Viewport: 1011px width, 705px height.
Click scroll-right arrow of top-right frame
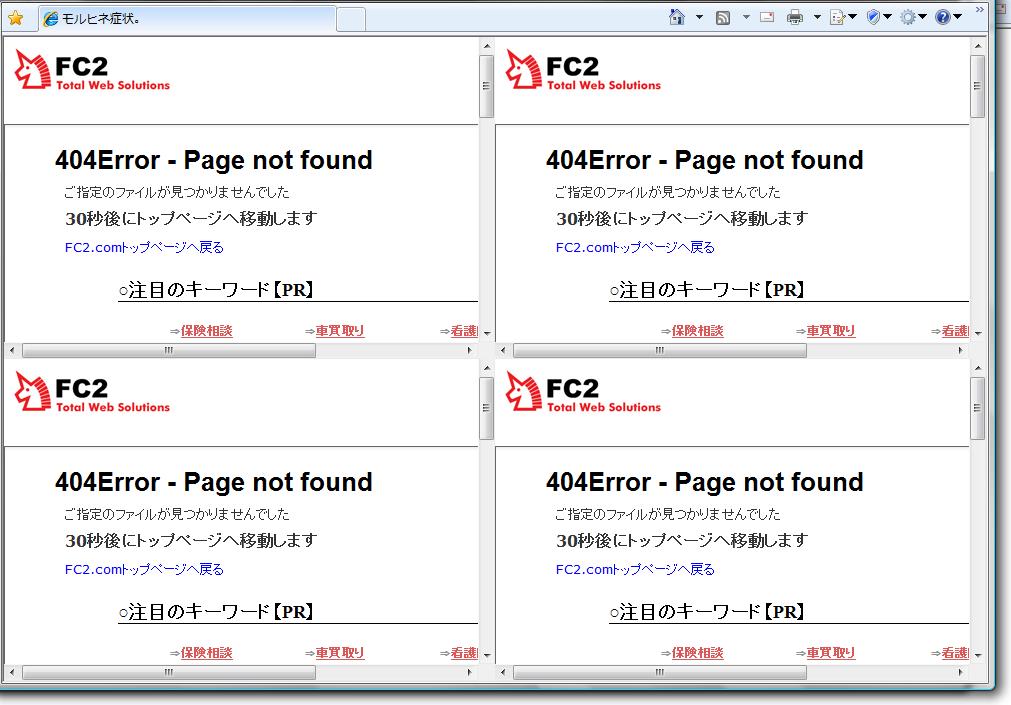coord(961,350)
